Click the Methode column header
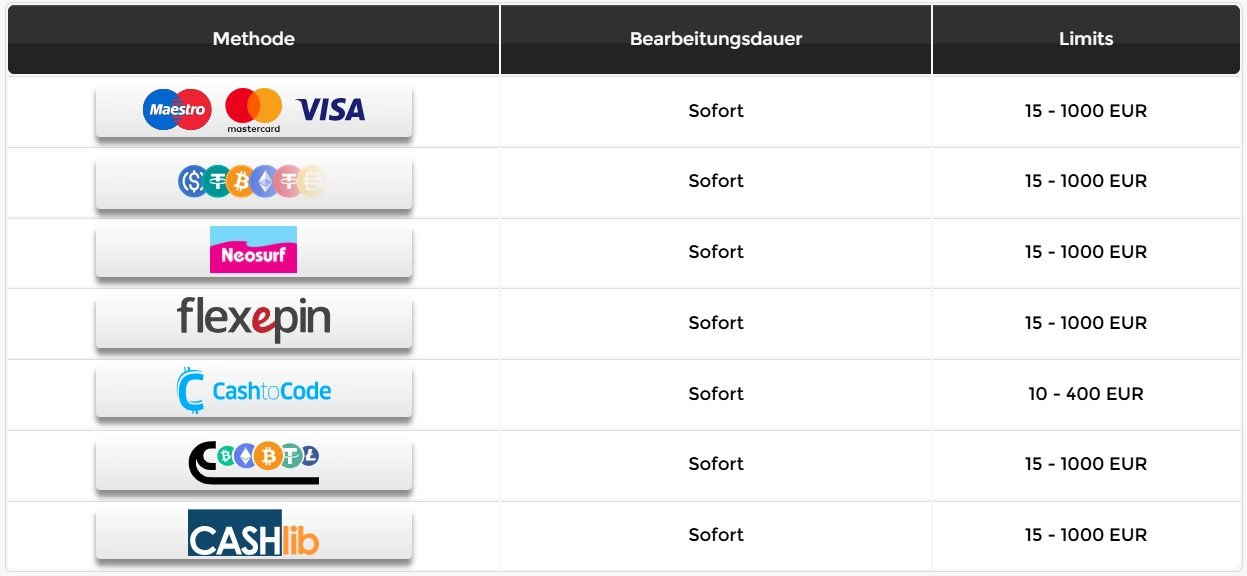 click(x=254, y=40)
